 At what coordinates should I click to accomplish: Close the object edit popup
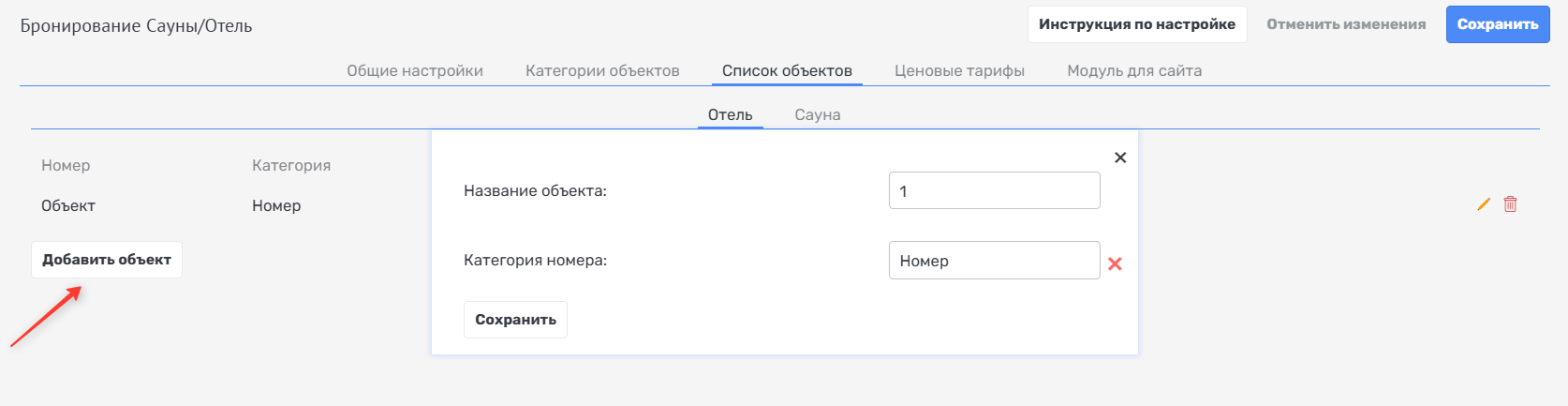(1120, 158)
